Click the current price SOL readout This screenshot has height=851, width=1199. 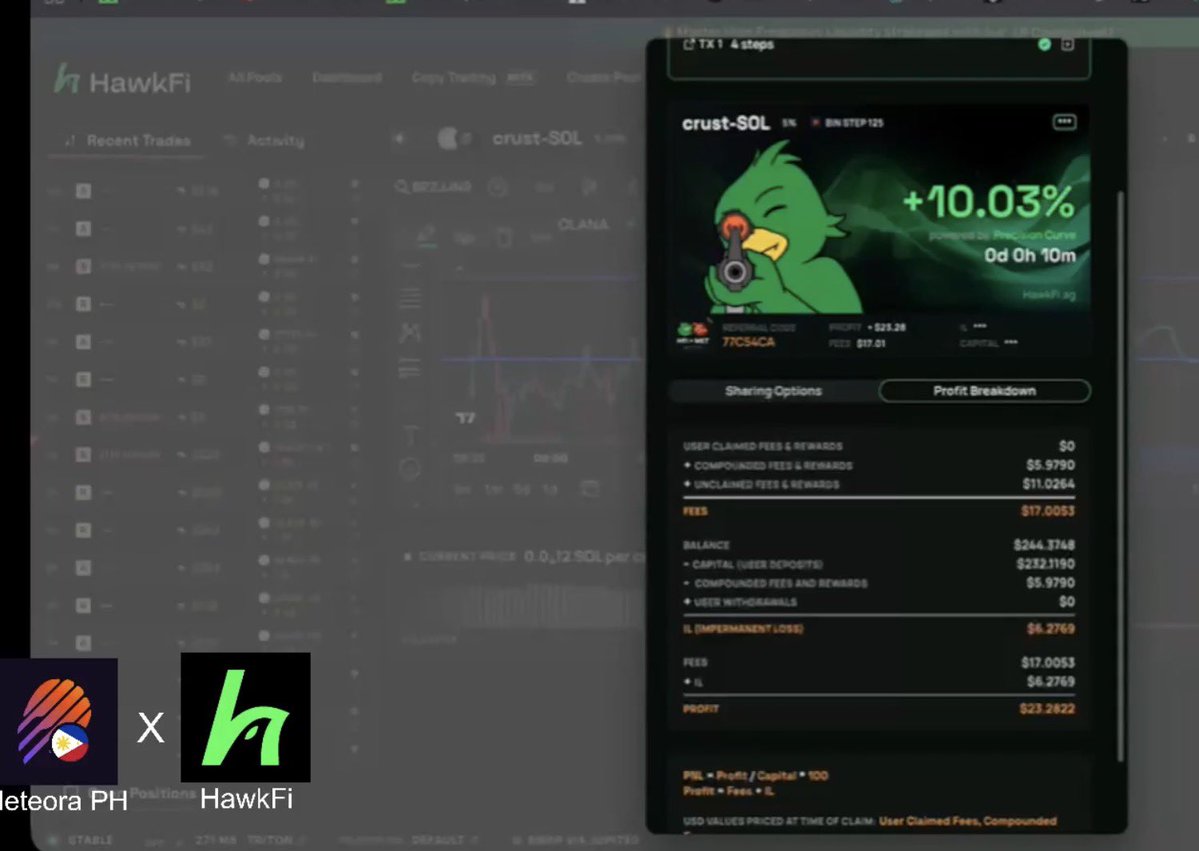click(583, 557)
